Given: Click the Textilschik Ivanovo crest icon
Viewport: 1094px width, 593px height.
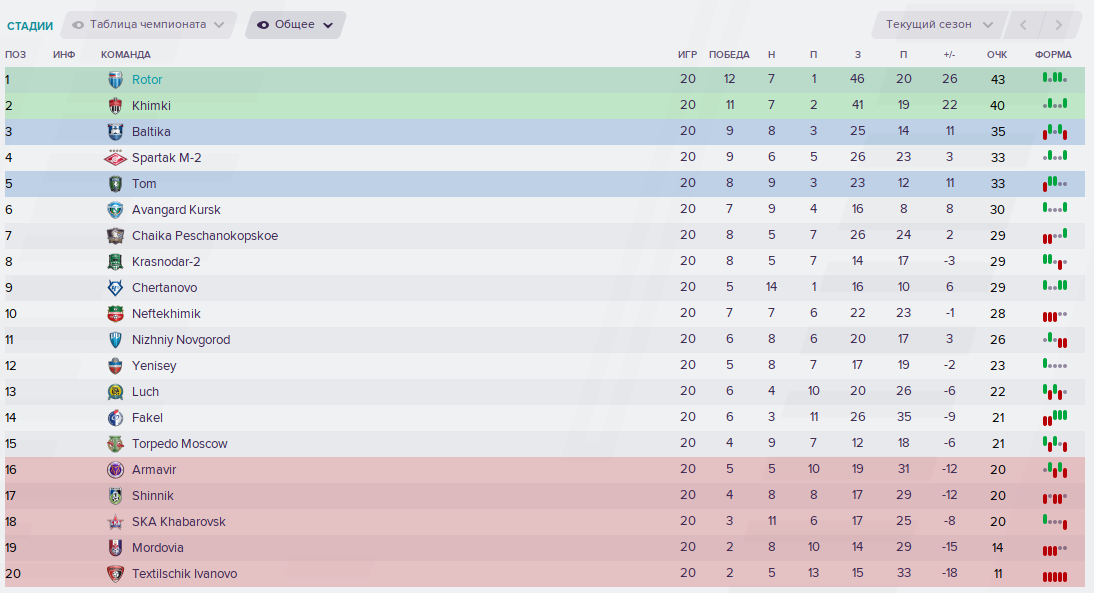Looking at the screenshot, I should point(115,574).
